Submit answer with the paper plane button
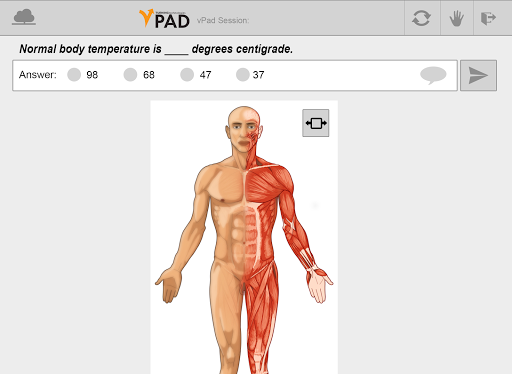 pyautogui.click(x=478, y=75)
